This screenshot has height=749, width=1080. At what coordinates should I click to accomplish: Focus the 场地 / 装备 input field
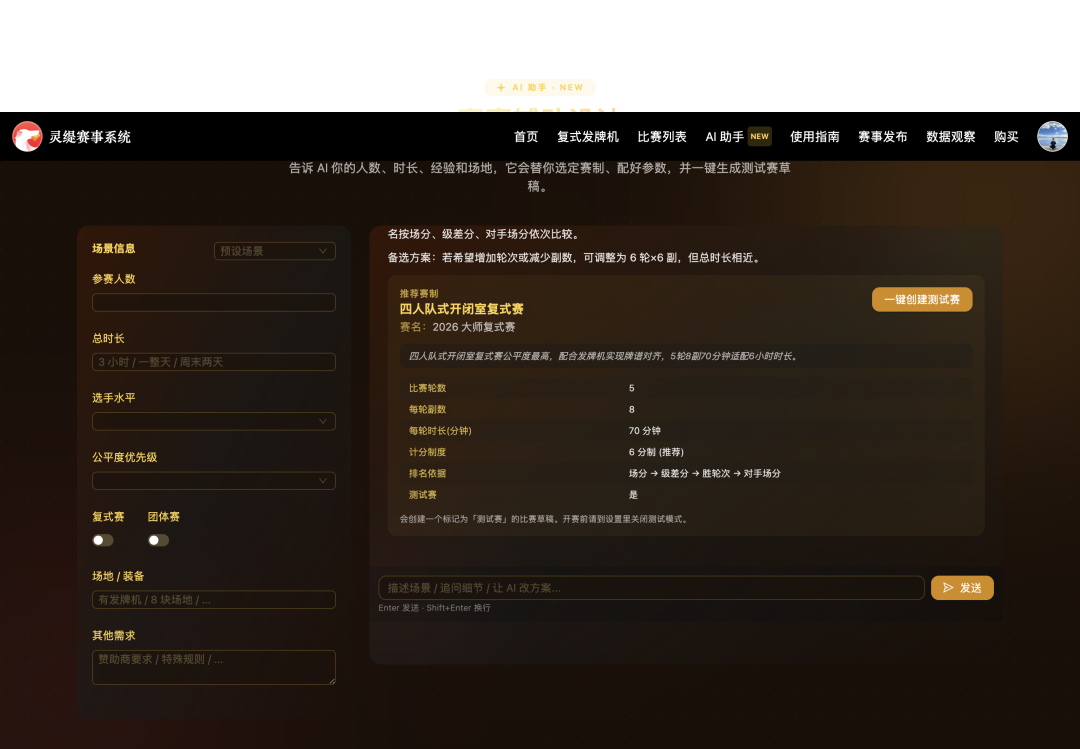(x=214, y=599)
